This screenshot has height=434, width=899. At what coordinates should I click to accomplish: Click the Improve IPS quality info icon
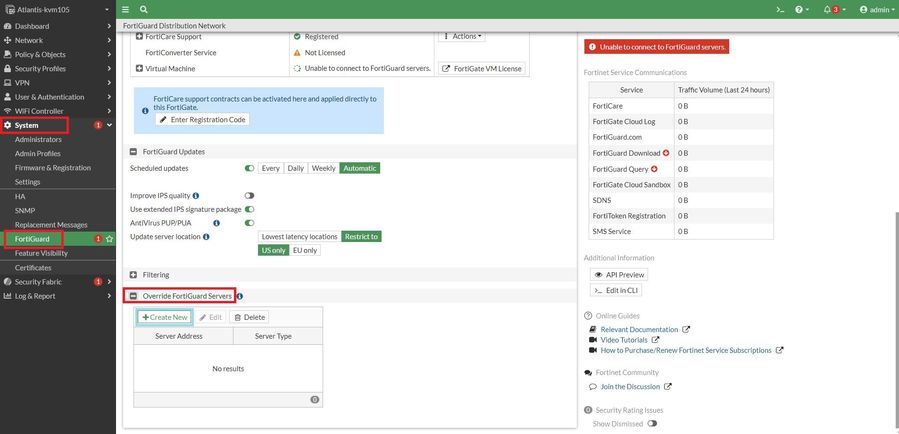(196, 196)
